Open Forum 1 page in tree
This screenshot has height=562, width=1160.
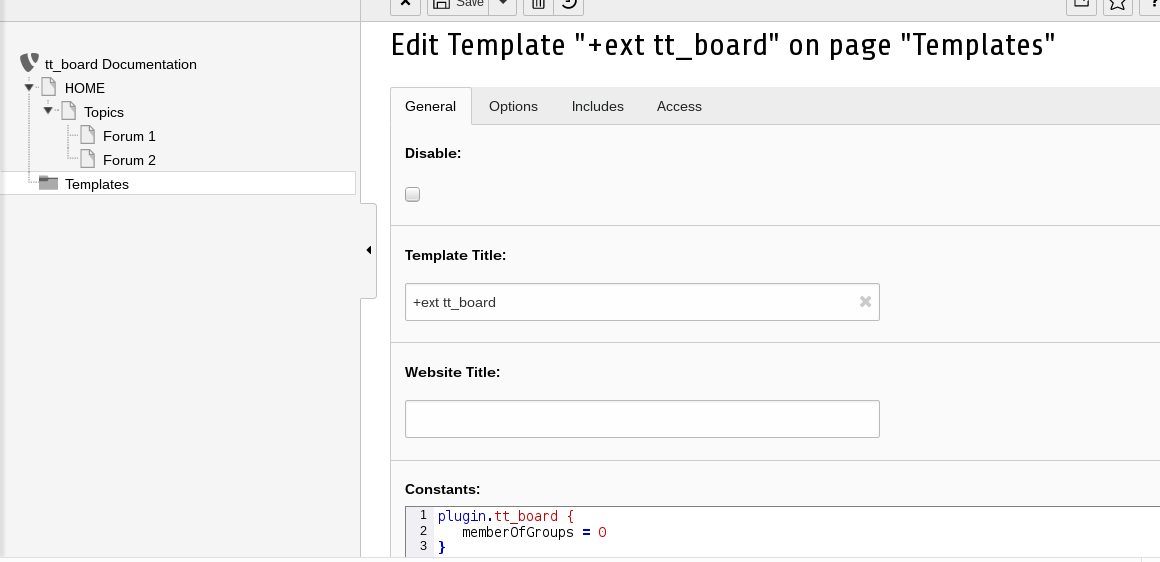(129, 136)
